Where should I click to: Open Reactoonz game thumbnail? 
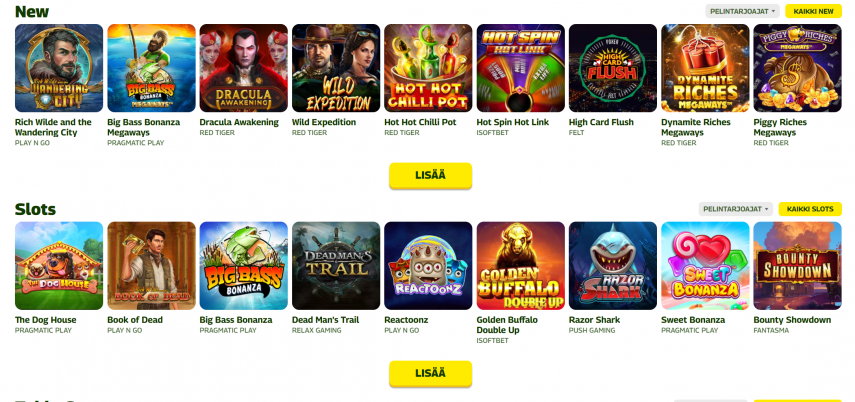[x=428, y=266]
